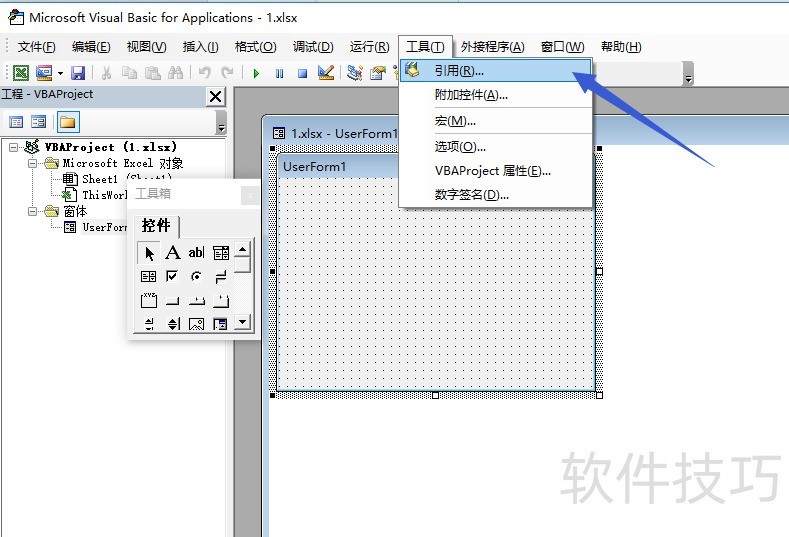Open the 外接程序(A) menu

click(x=492, y=47)
